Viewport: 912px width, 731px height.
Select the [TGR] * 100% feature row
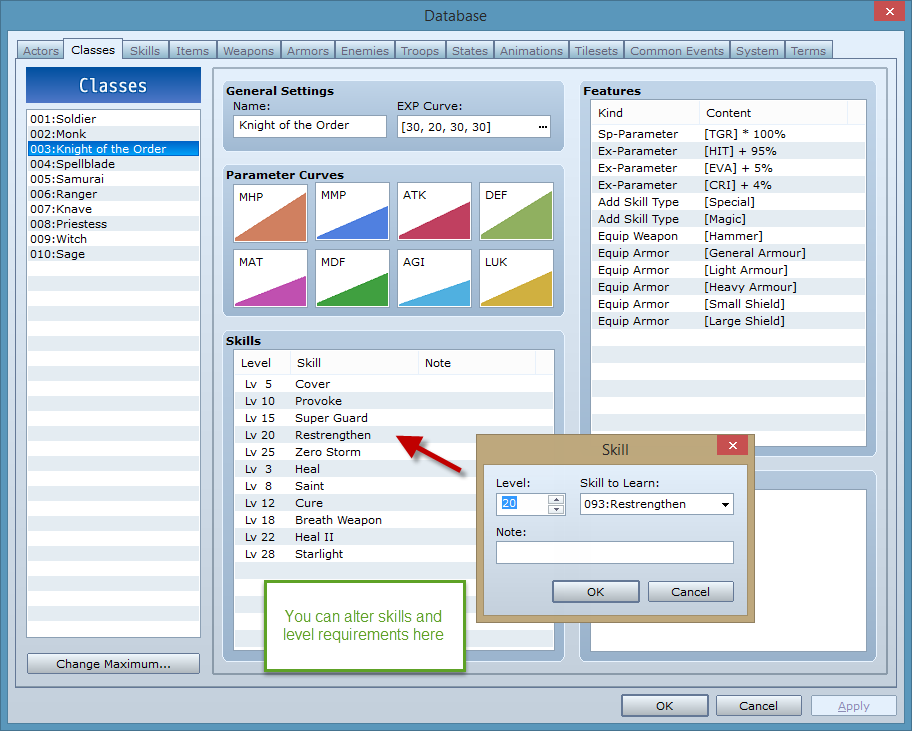[728, 134]
